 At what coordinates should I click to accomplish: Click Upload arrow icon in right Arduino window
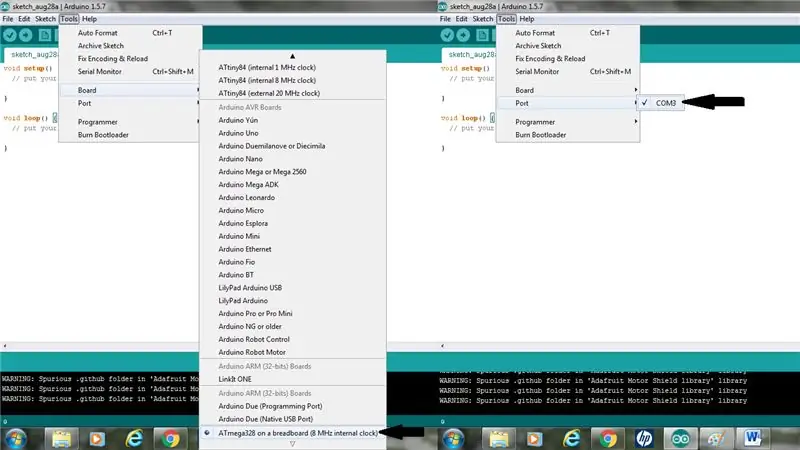click(x=463, y=35)
